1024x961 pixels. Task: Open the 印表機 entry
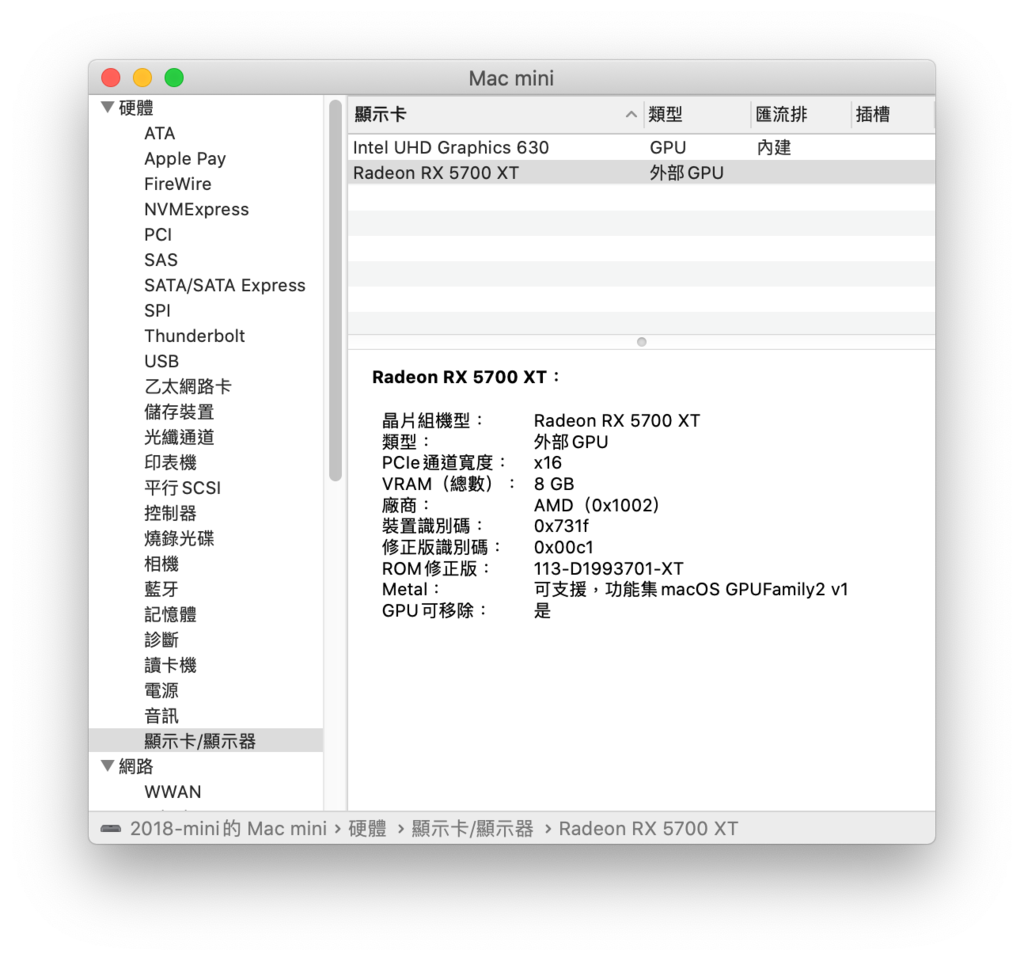coord(170,462)
